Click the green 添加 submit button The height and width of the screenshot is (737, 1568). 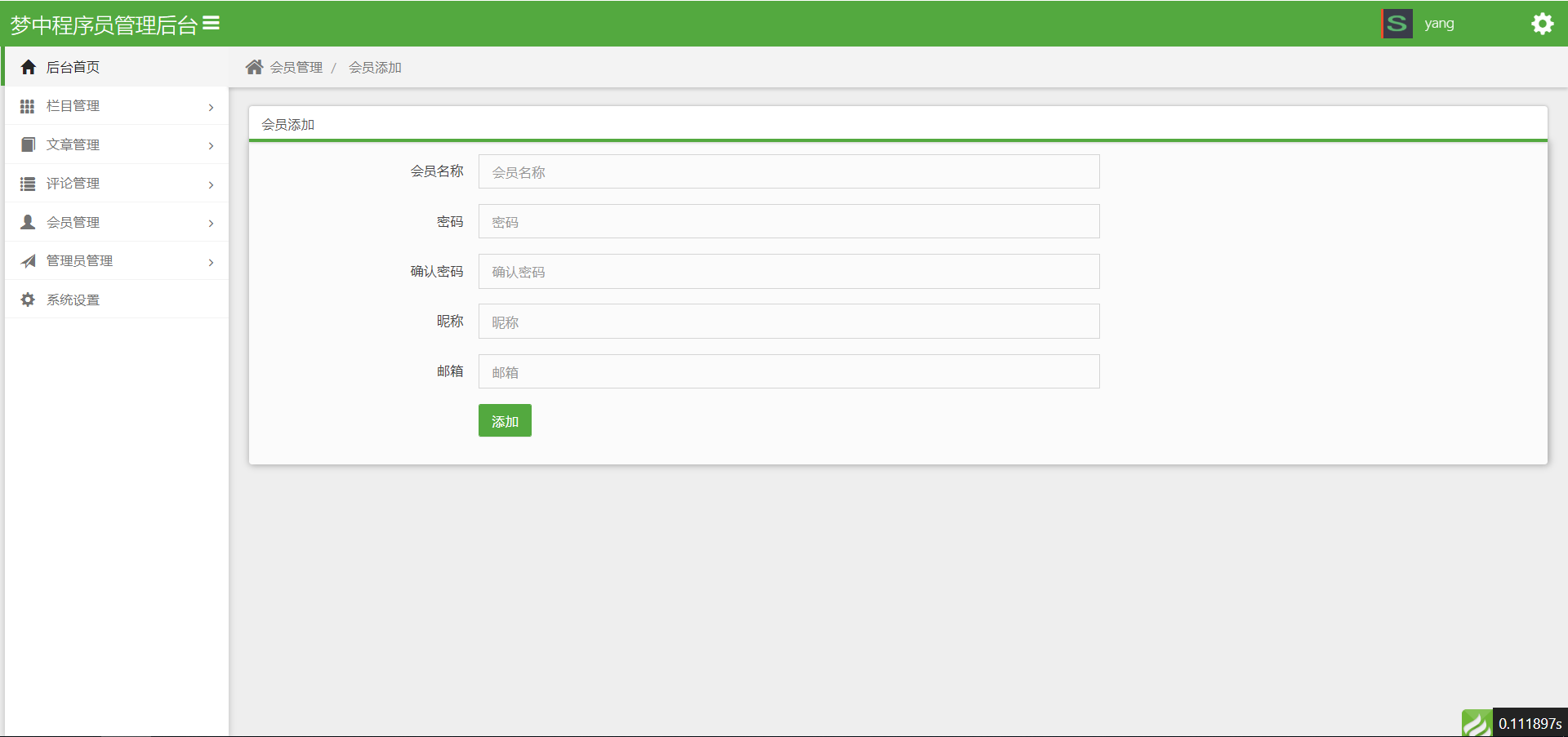click(505, 420)
